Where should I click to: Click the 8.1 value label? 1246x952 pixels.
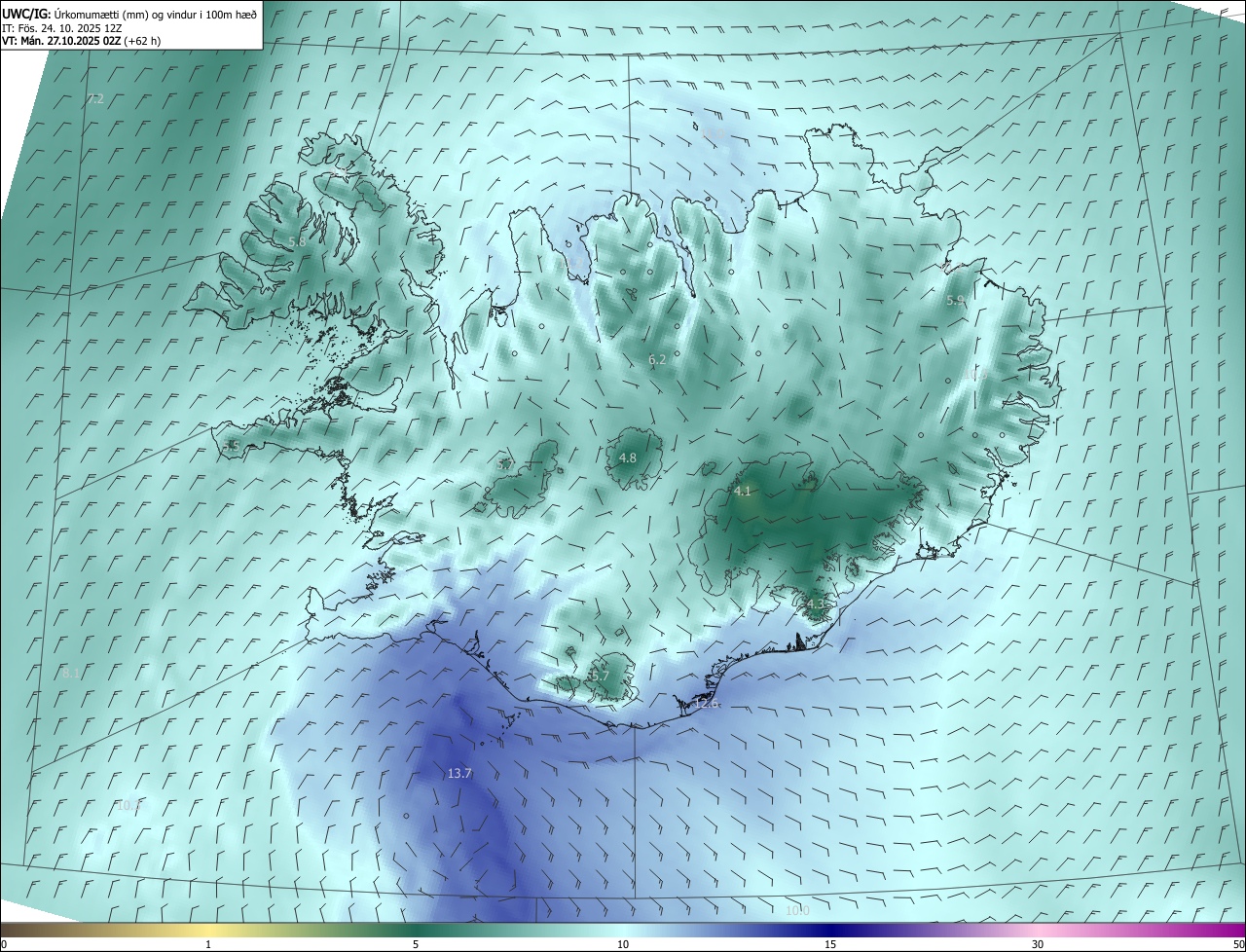[71, 674]
